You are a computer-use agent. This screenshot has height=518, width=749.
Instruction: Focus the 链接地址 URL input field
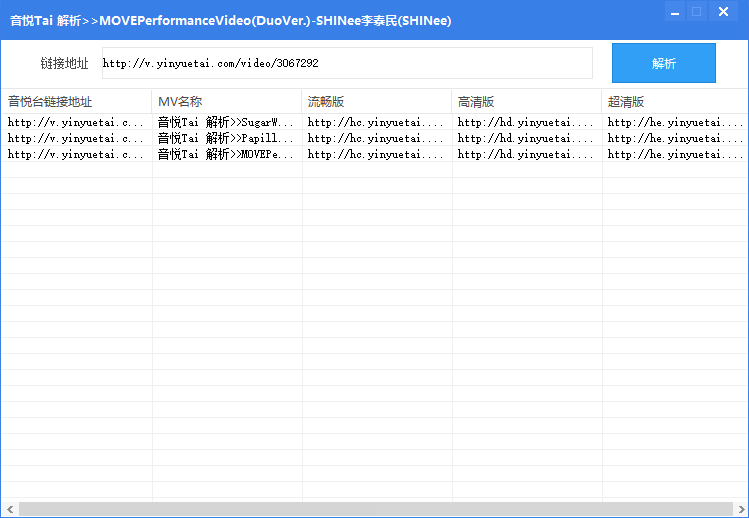point(346,63)
